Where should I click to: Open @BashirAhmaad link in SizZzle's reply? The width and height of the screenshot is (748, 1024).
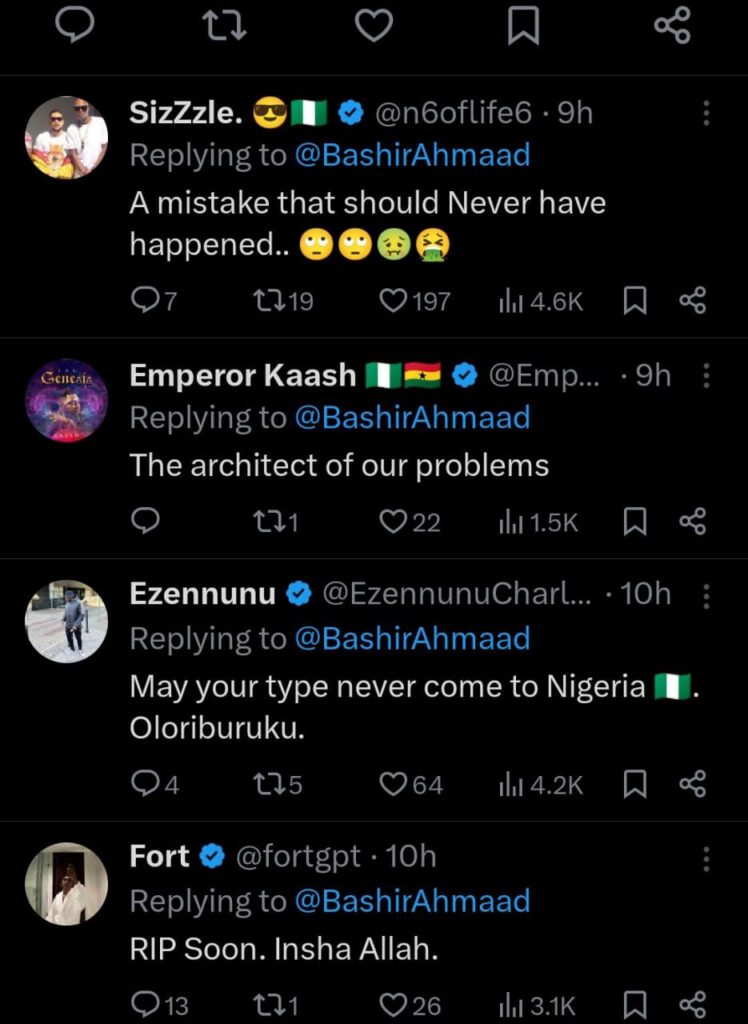412,155
